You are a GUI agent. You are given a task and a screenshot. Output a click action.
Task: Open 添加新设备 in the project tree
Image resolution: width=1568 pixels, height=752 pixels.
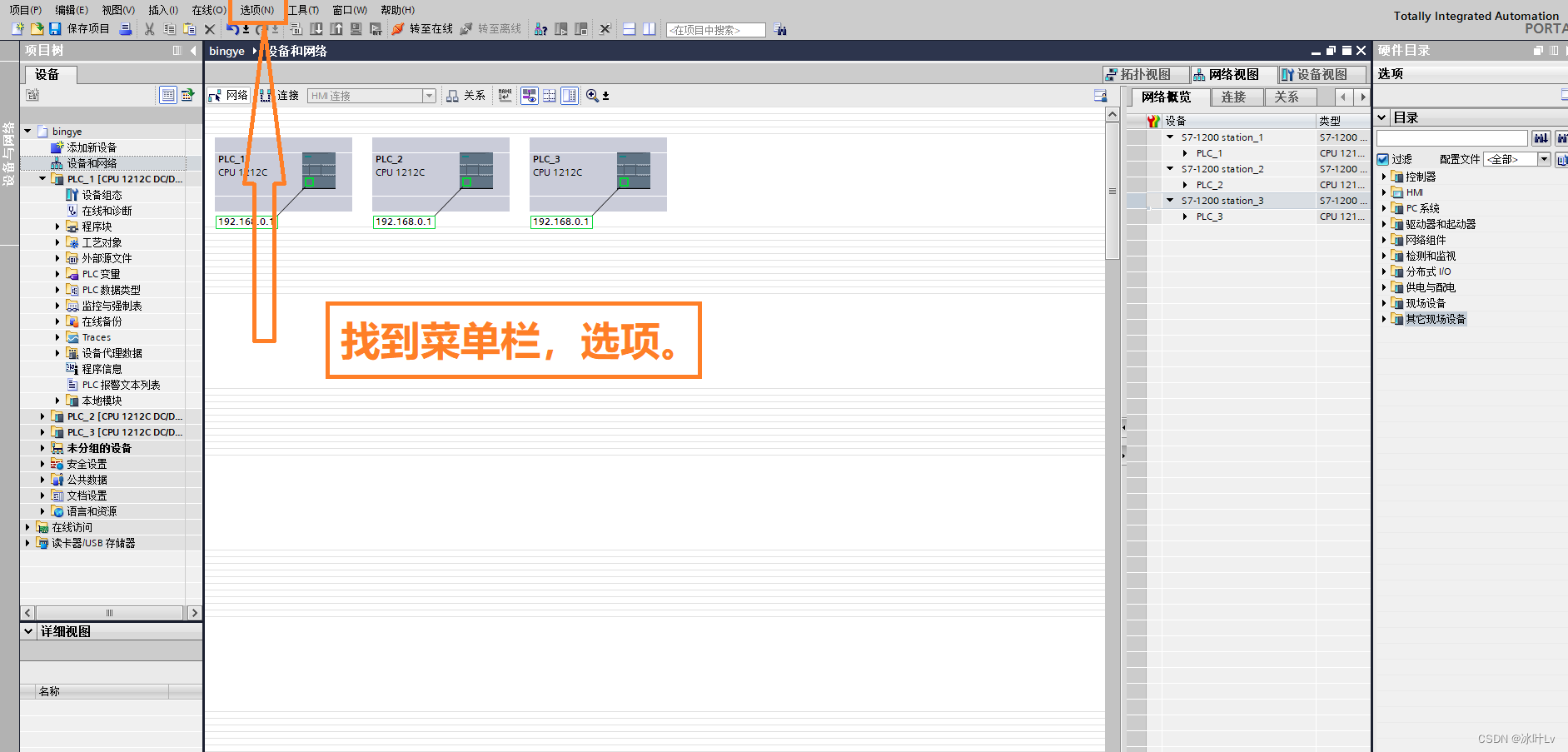pyautogui.click(x=92, y=147)
